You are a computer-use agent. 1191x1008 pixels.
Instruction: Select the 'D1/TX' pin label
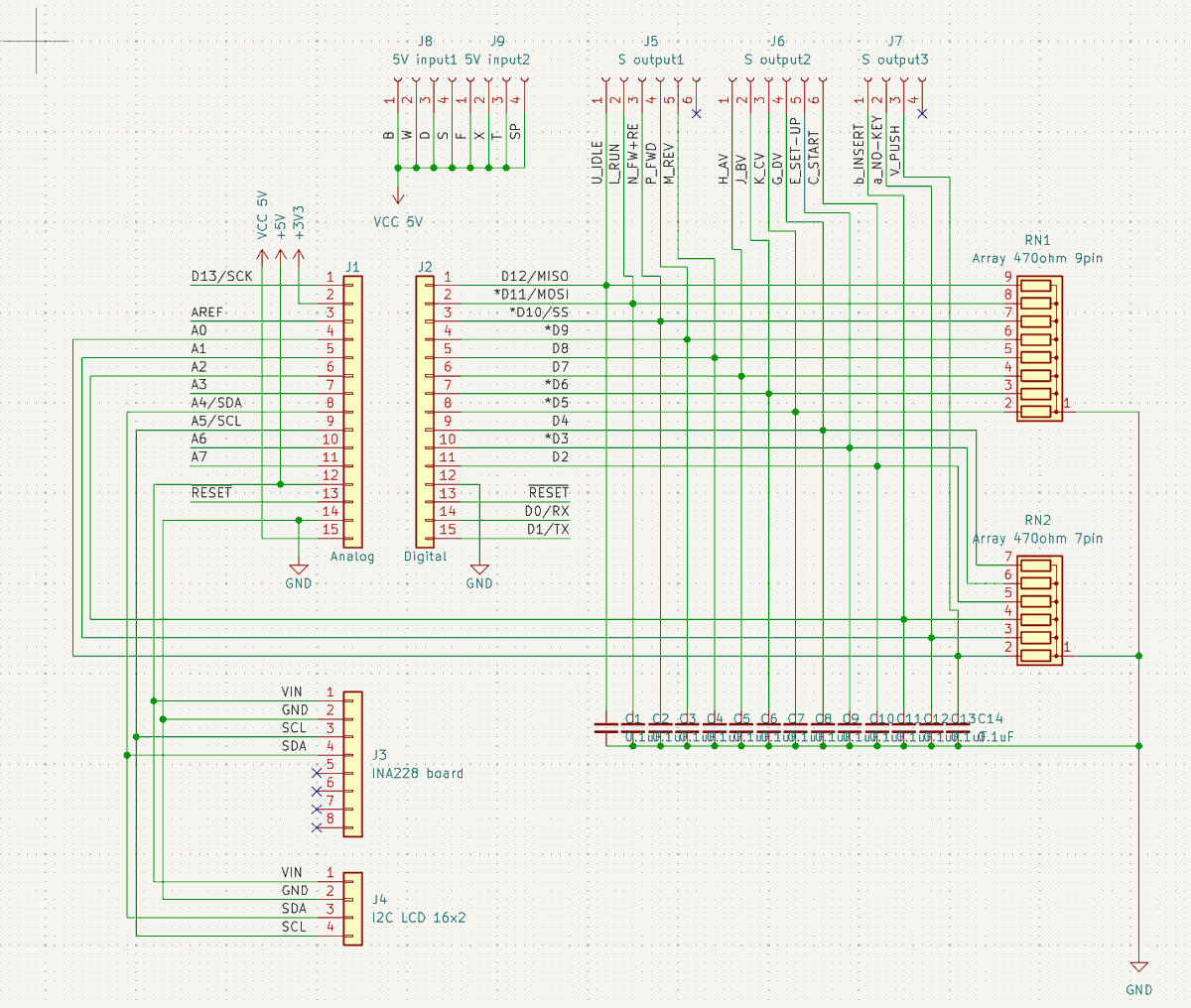[547, 529]
